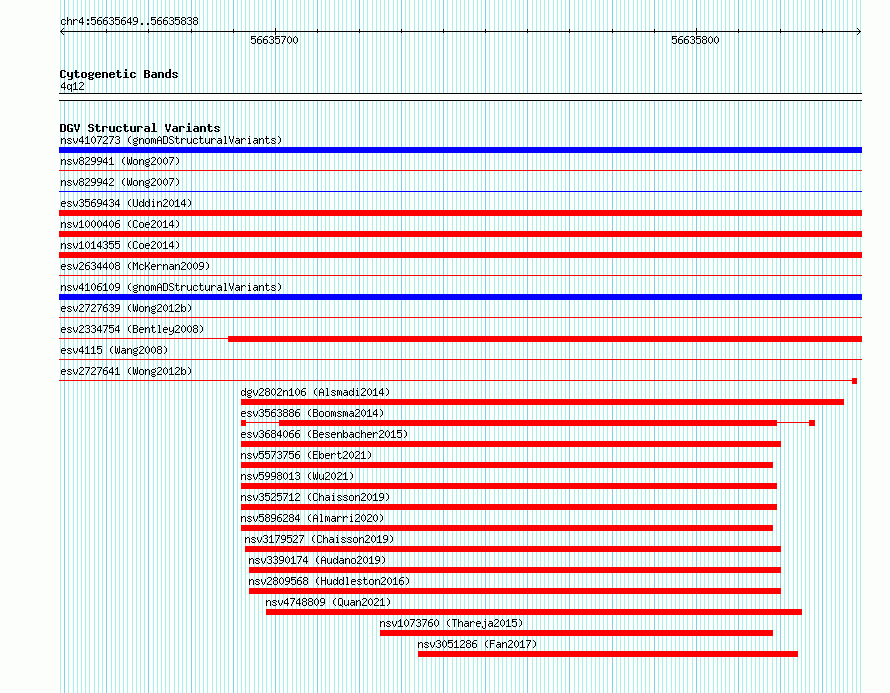
Task: Click the small red esv2727641 end block
Action: [x=854, y=381]
